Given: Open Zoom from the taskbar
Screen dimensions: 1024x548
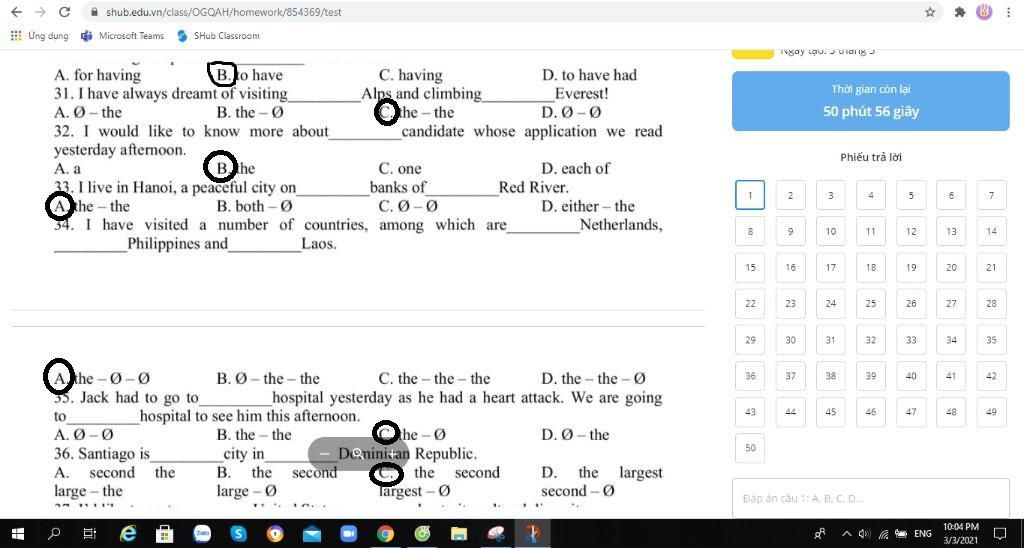Looking at the screenshot, I should 349,534.
